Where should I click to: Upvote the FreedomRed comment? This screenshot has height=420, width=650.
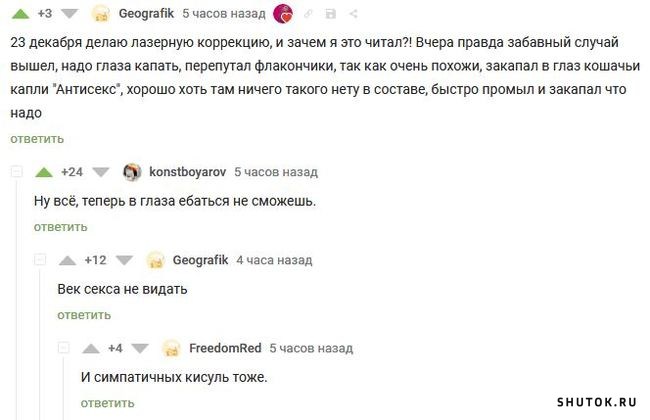[92, 348]
